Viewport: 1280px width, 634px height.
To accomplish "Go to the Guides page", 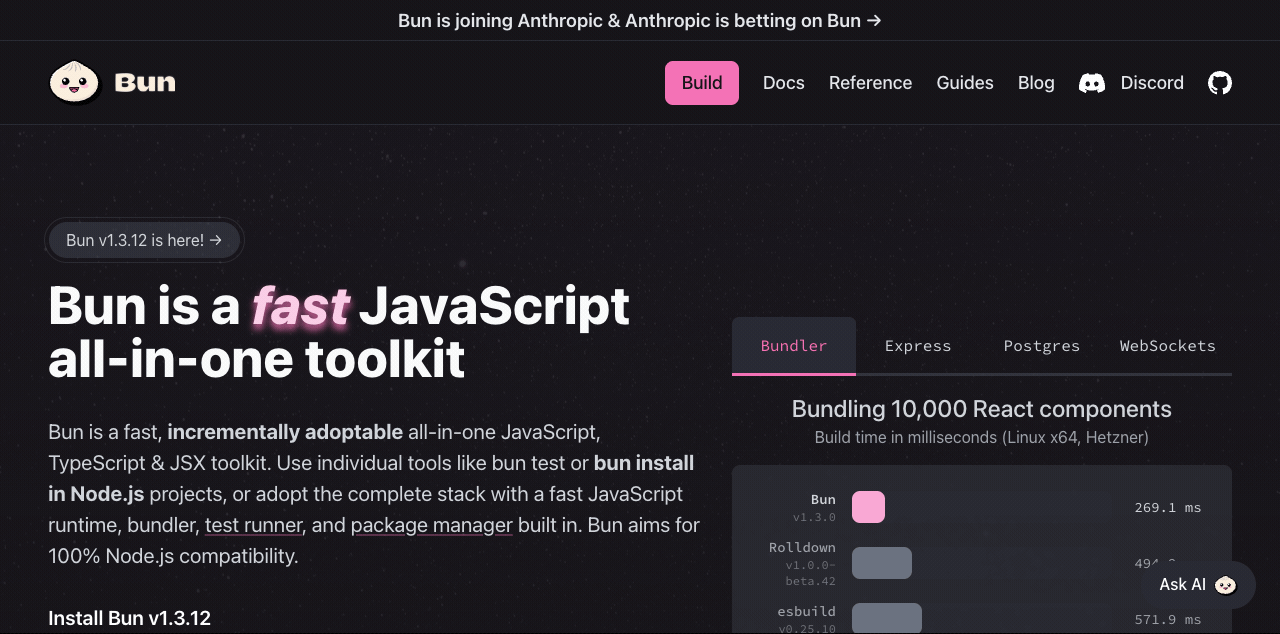I will point(965,83).
